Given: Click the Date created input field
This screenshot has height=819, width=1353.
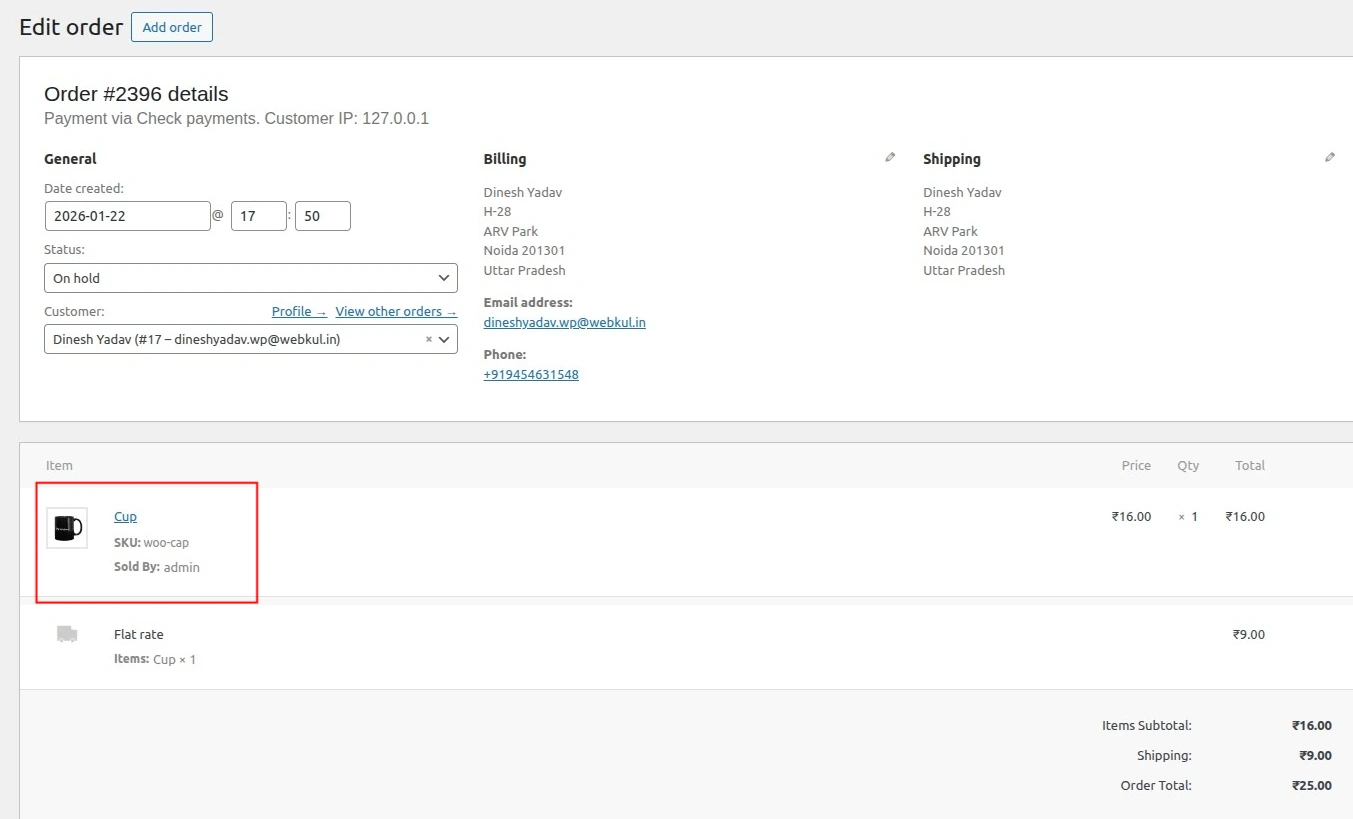Looking at the screenshot, I should pyautogui.click(x=127, y=215).
